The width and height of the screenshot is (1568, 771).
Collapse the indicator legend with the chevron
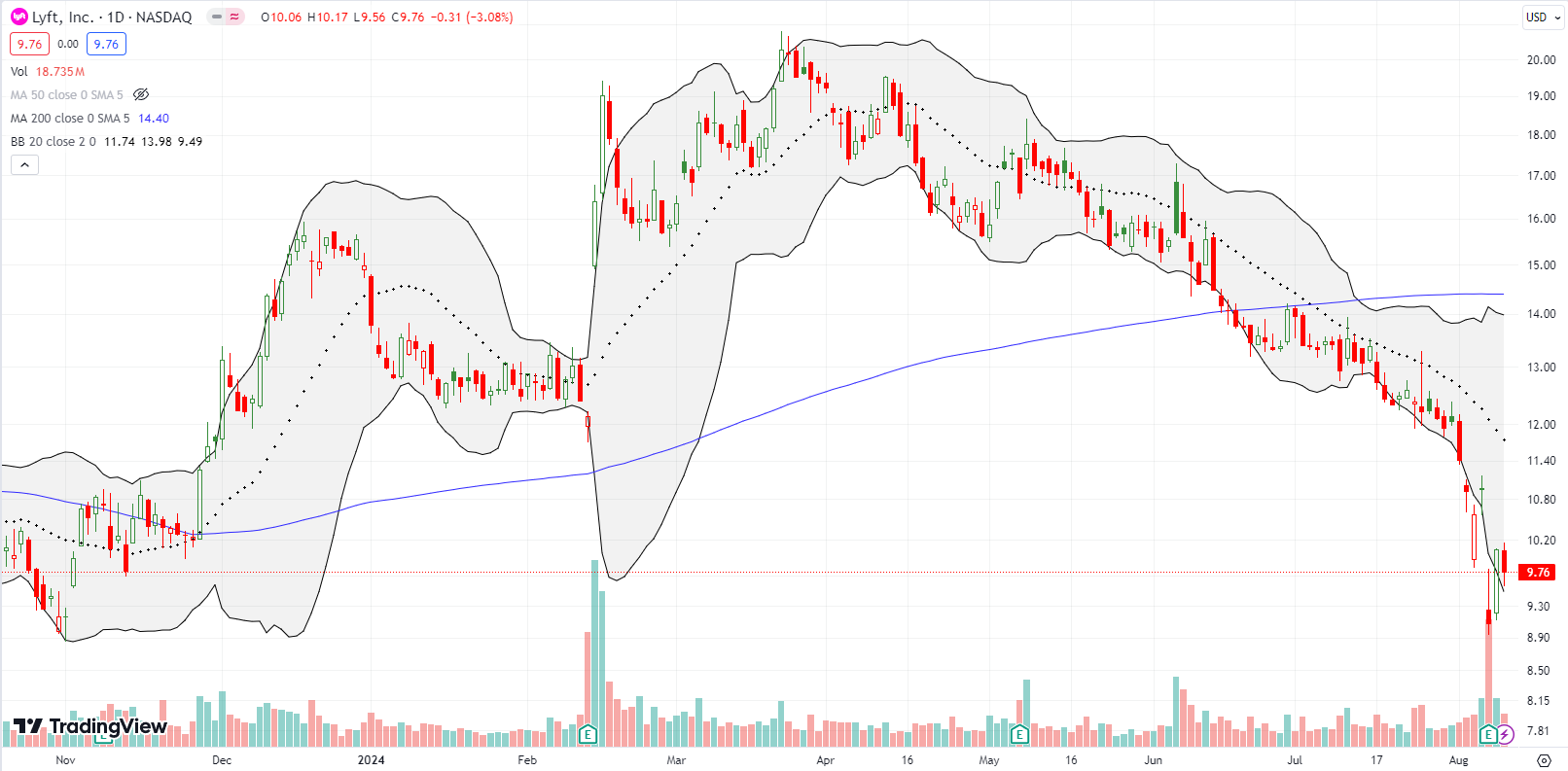click(24, 164)
